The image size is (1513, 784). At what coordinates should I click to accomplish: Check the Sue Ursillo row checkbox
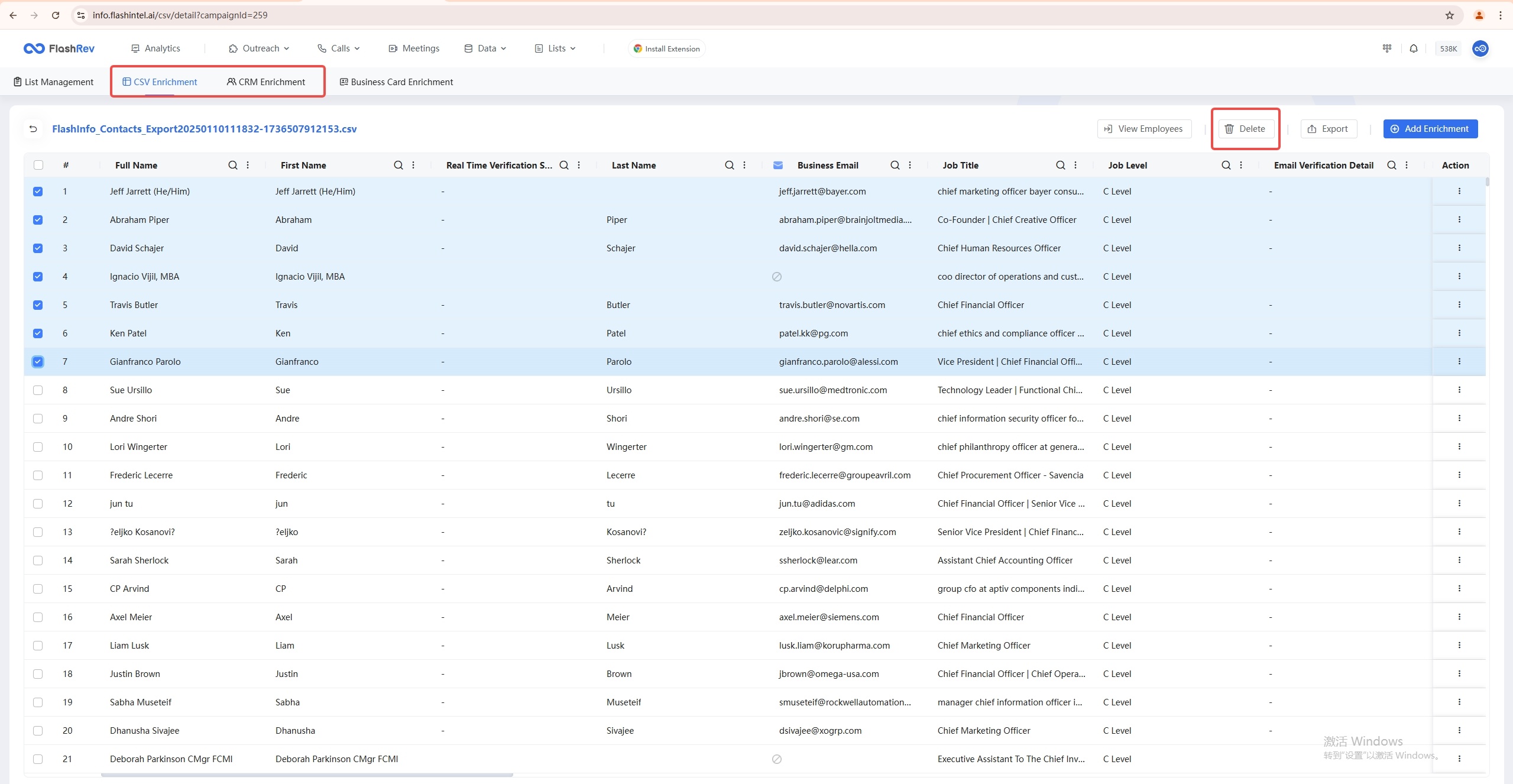click(38, 390)
